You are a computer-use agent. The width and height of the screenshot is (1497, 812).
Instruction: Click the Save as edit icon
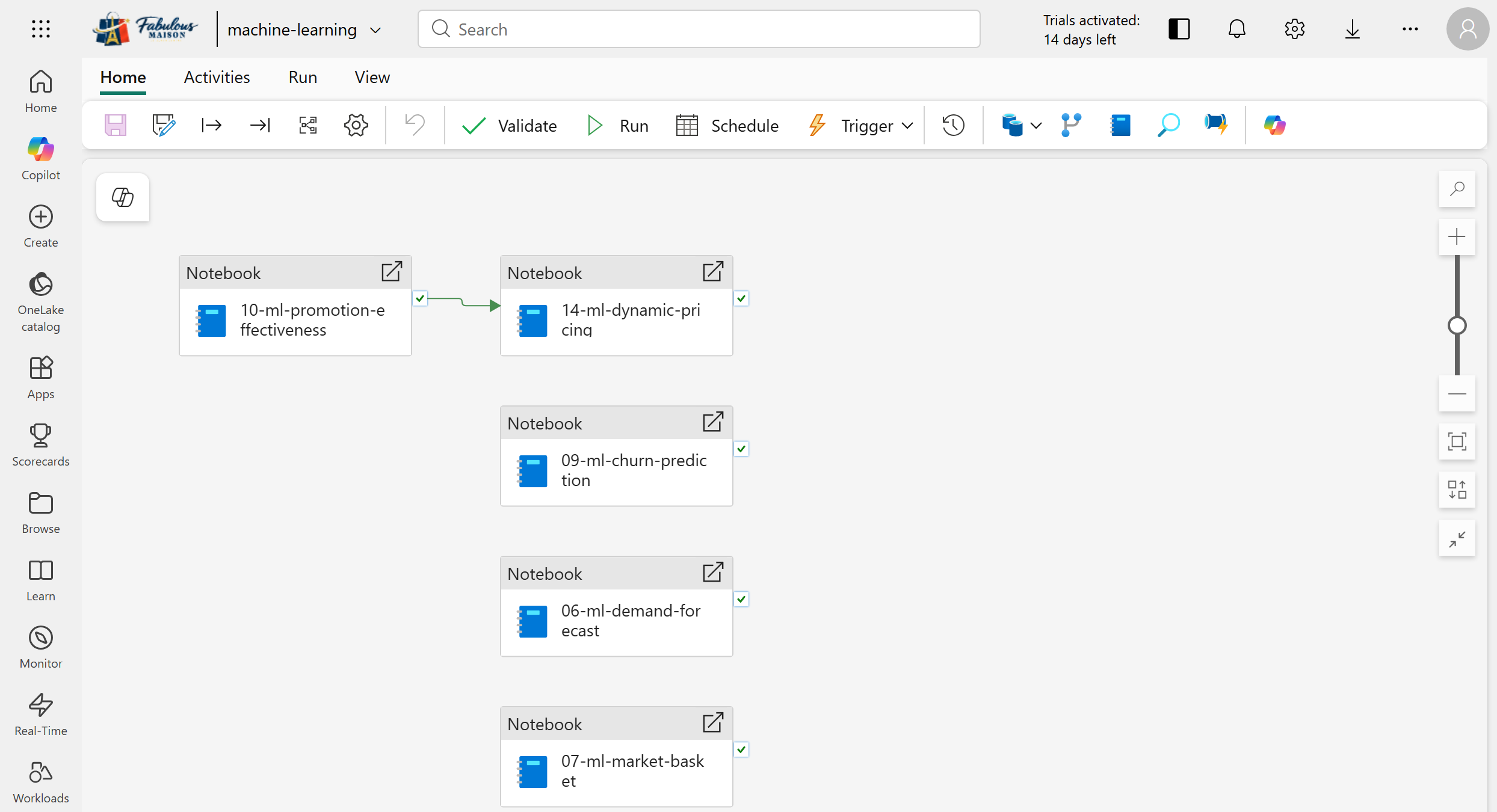[x=164, y=125]
